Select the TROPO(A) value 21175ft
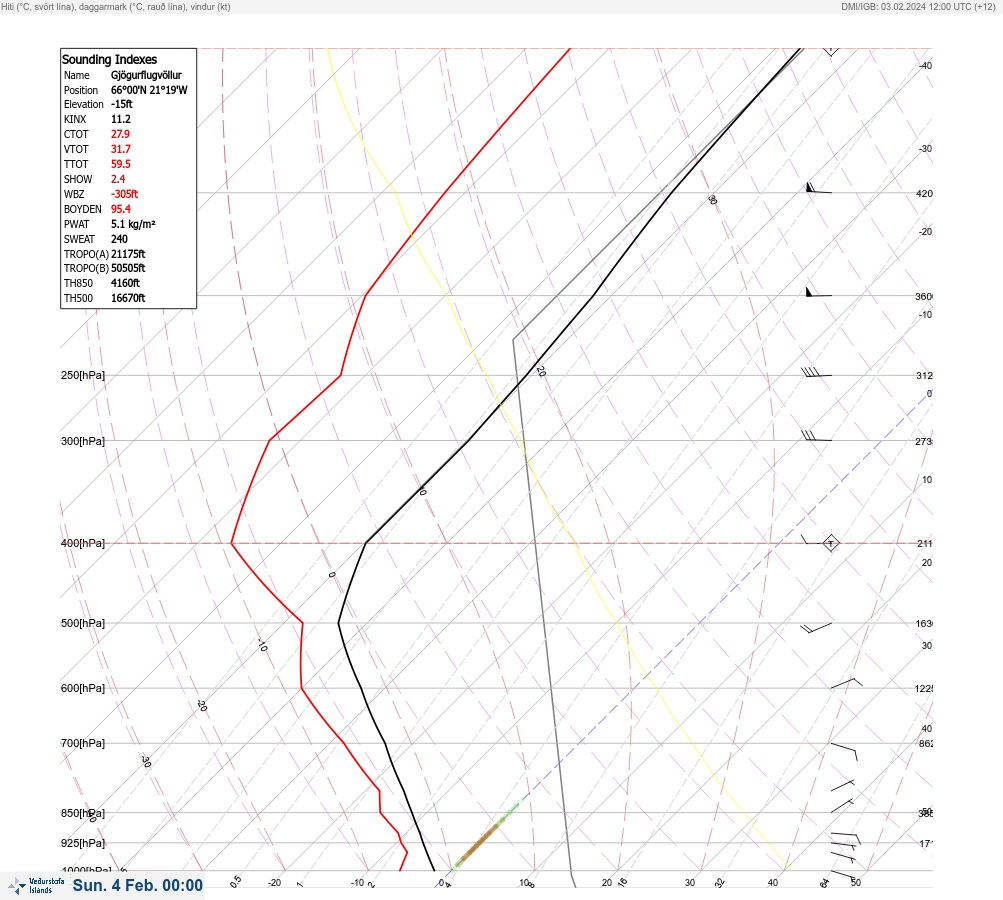The width and height of the screenshot is (1003, 900). point(128,254)
